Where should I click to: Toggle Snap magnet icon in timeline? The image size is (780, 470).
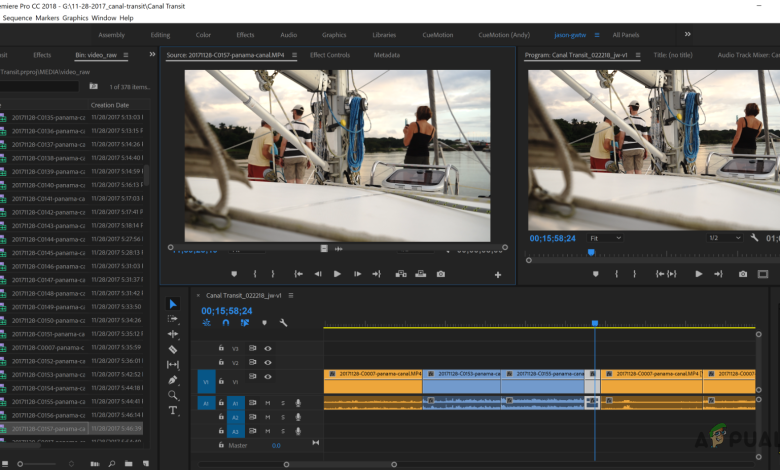[x=226, y=323]
